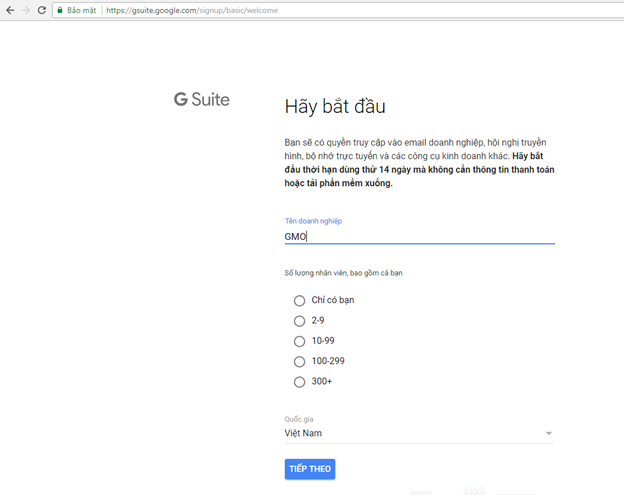Viewport: 624px width, 495px height.
Task: Select the "Chỉ có bạn" radio option
Action: pos(299,300)
